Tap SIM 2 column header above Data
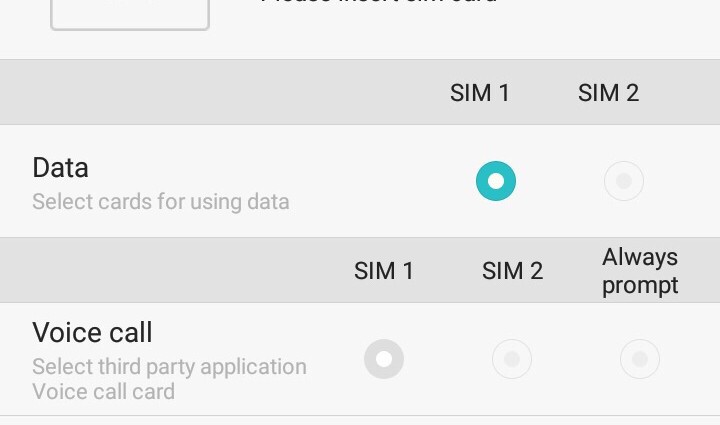 [x=608, y=93]
